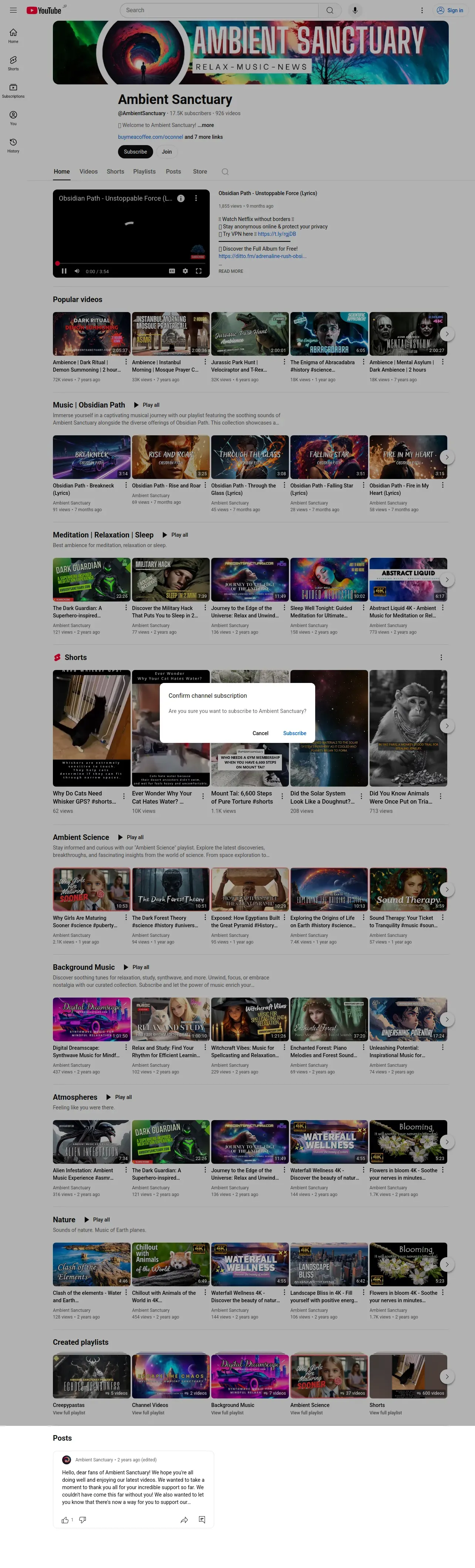Show next Ambient Science videos with the arrow
Screen dimensions: 475x1568
[x=447, y=889]
